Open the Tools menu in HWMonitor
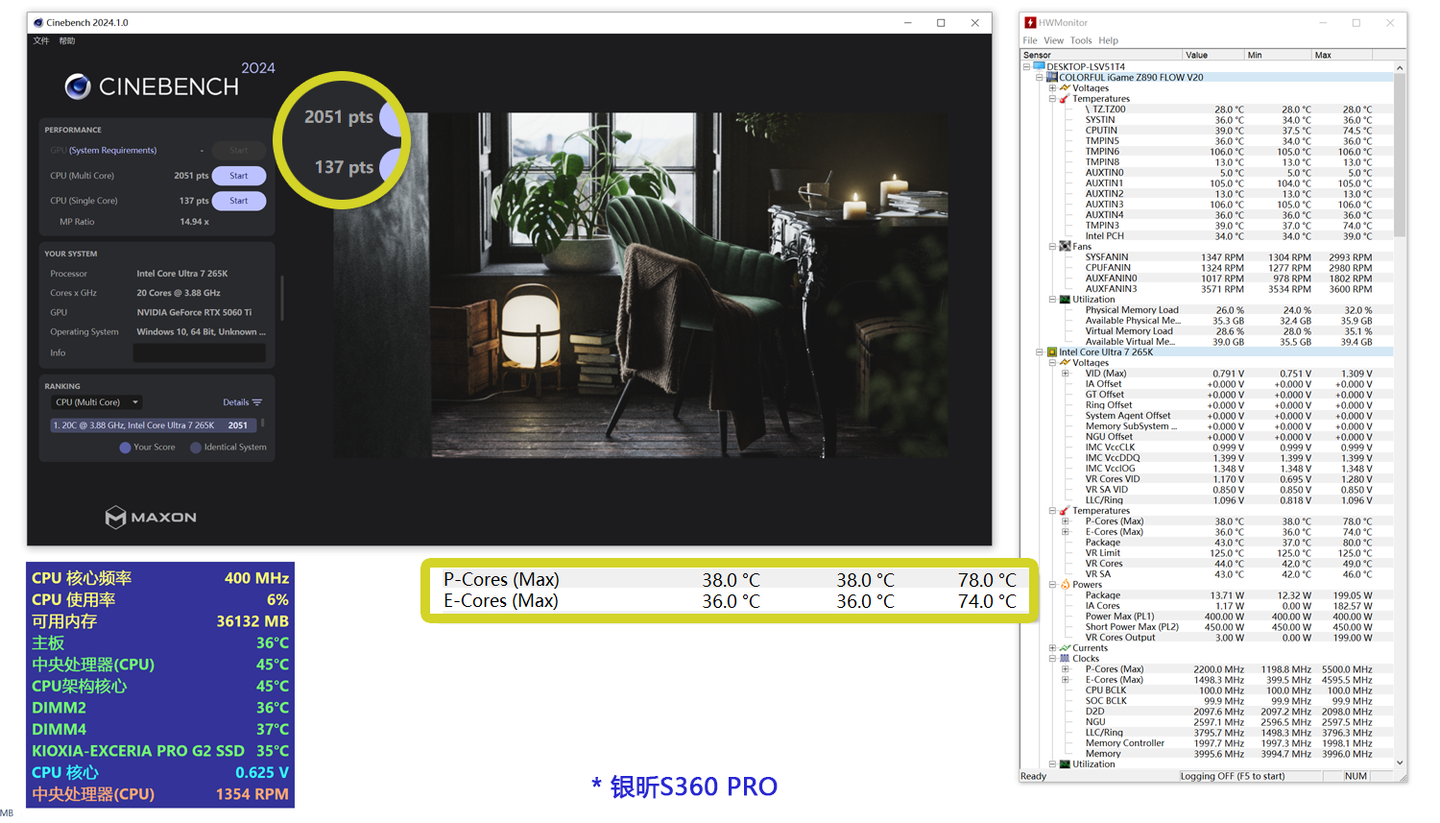Viewport: 1440px width, 823px height. 1081,41
